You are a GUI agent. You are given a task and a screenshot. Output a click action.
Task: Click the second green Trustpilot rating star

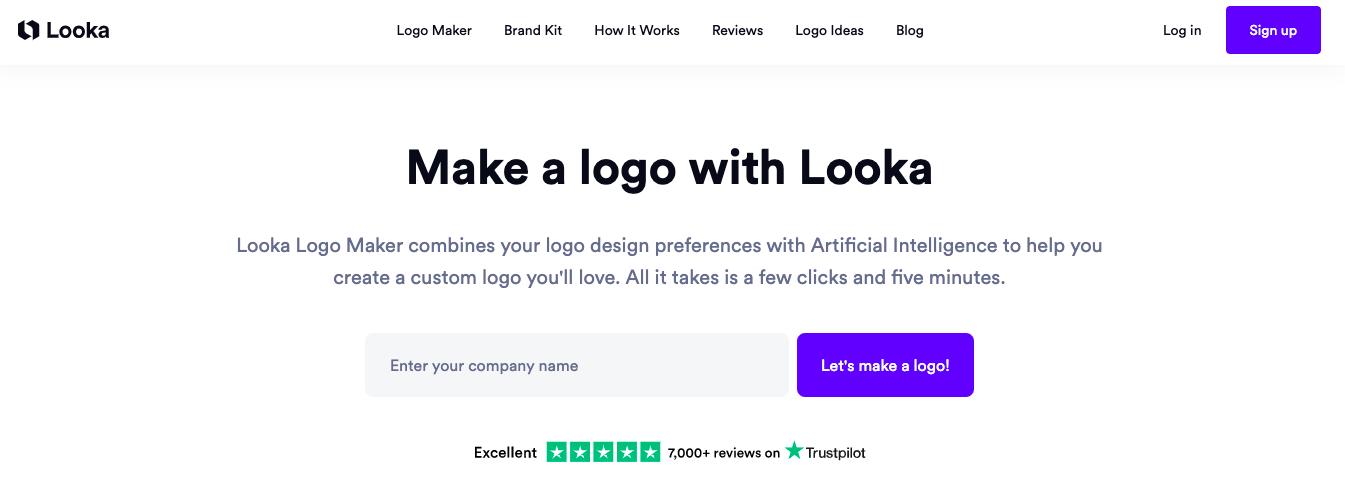tap(580, 452)
